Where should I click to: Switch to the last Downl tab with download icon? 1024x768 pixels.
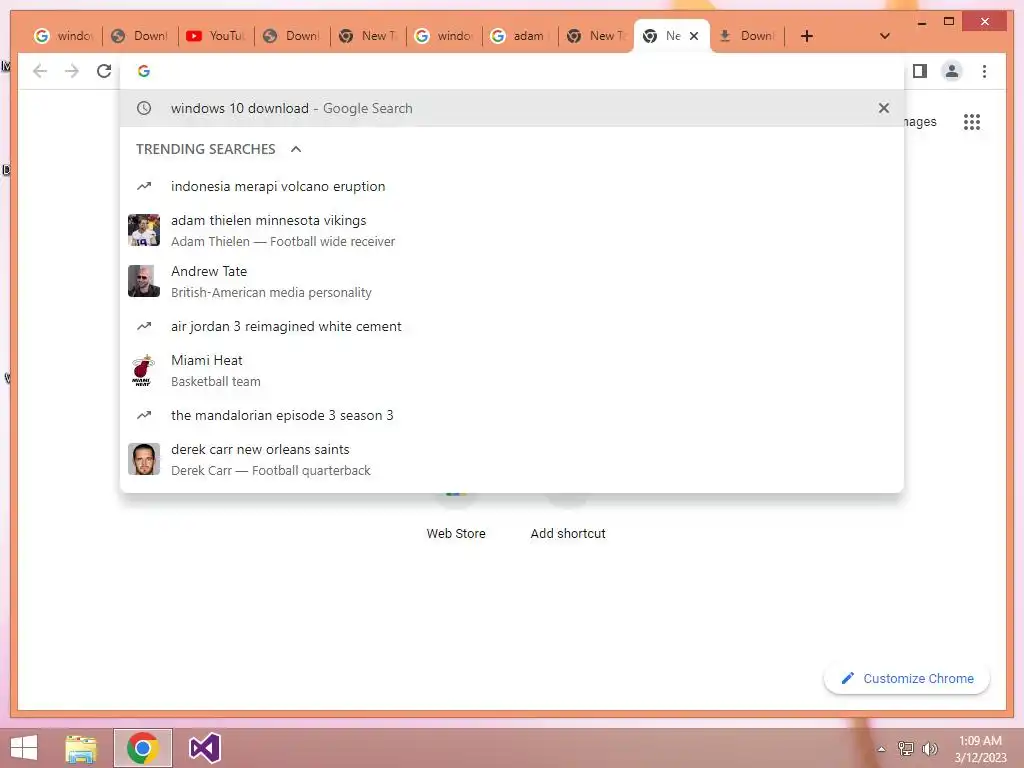tap(747, 36)
